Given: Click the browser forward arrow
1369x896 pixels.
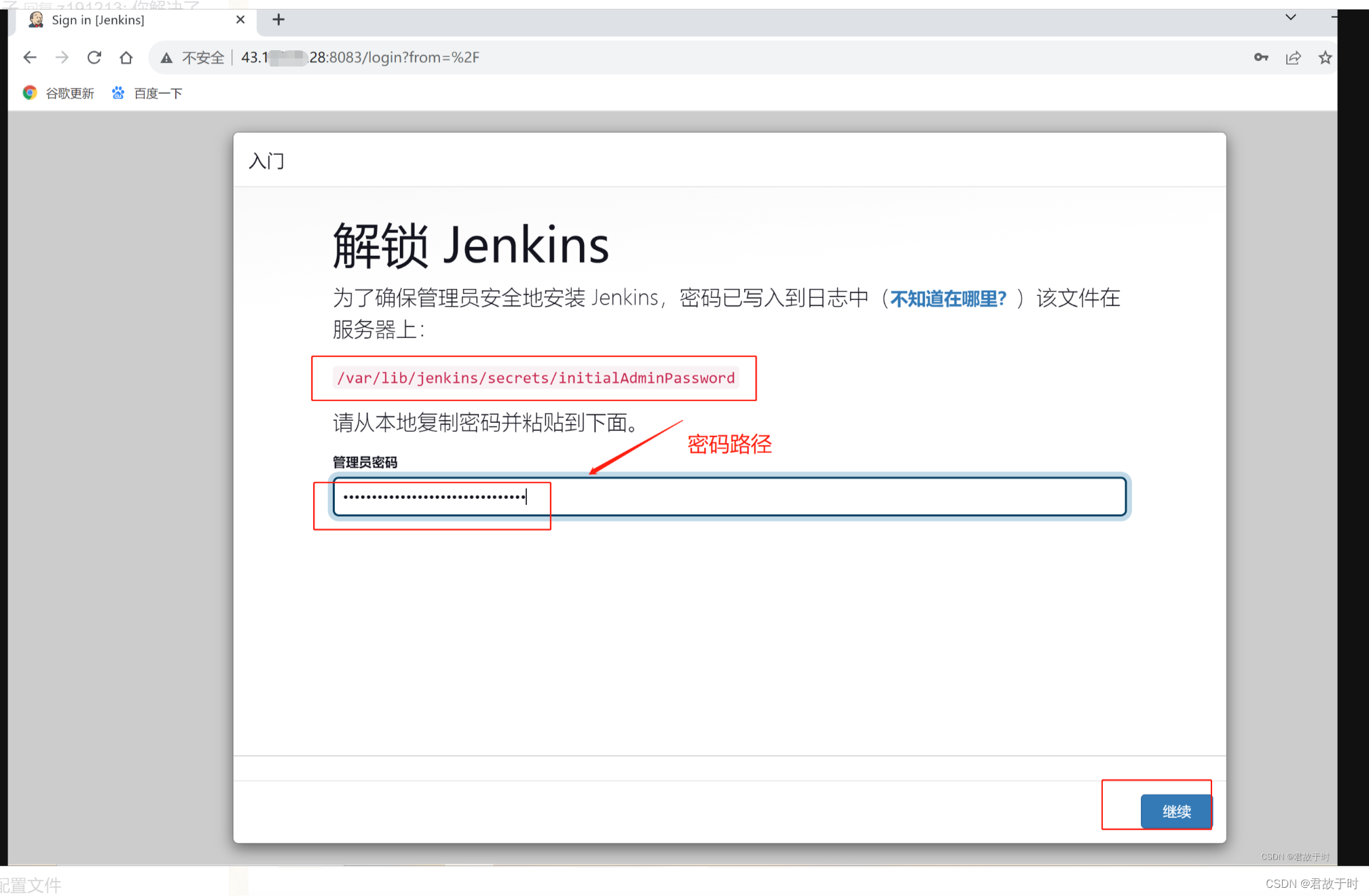Looking at the screenshot, I should tap(62, 58).
